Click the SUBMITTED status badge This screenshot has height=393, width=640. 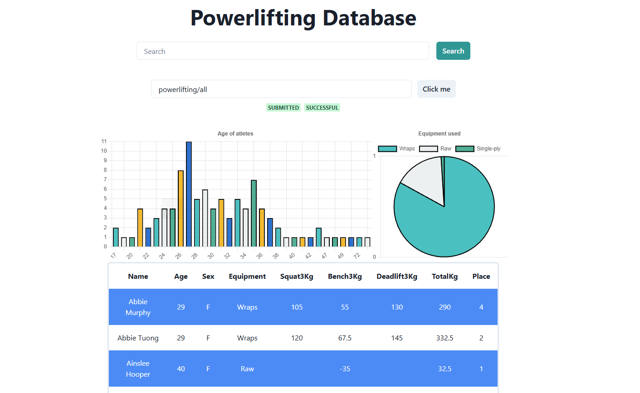point(283,108)
